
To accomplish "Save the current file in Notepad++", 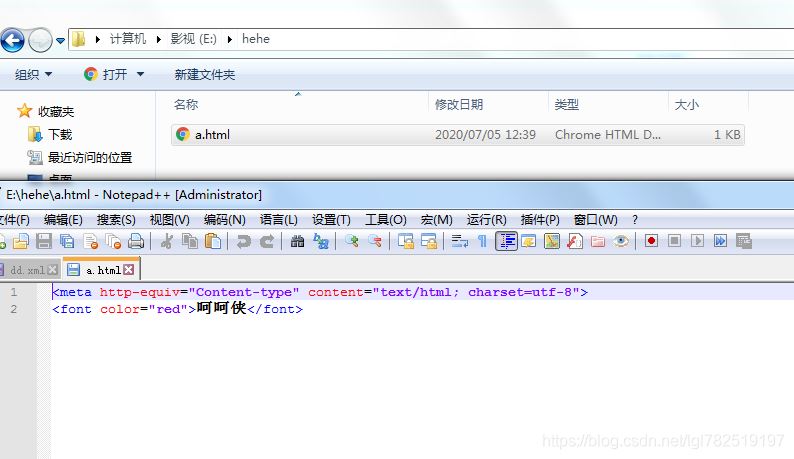I will (44, 241).
